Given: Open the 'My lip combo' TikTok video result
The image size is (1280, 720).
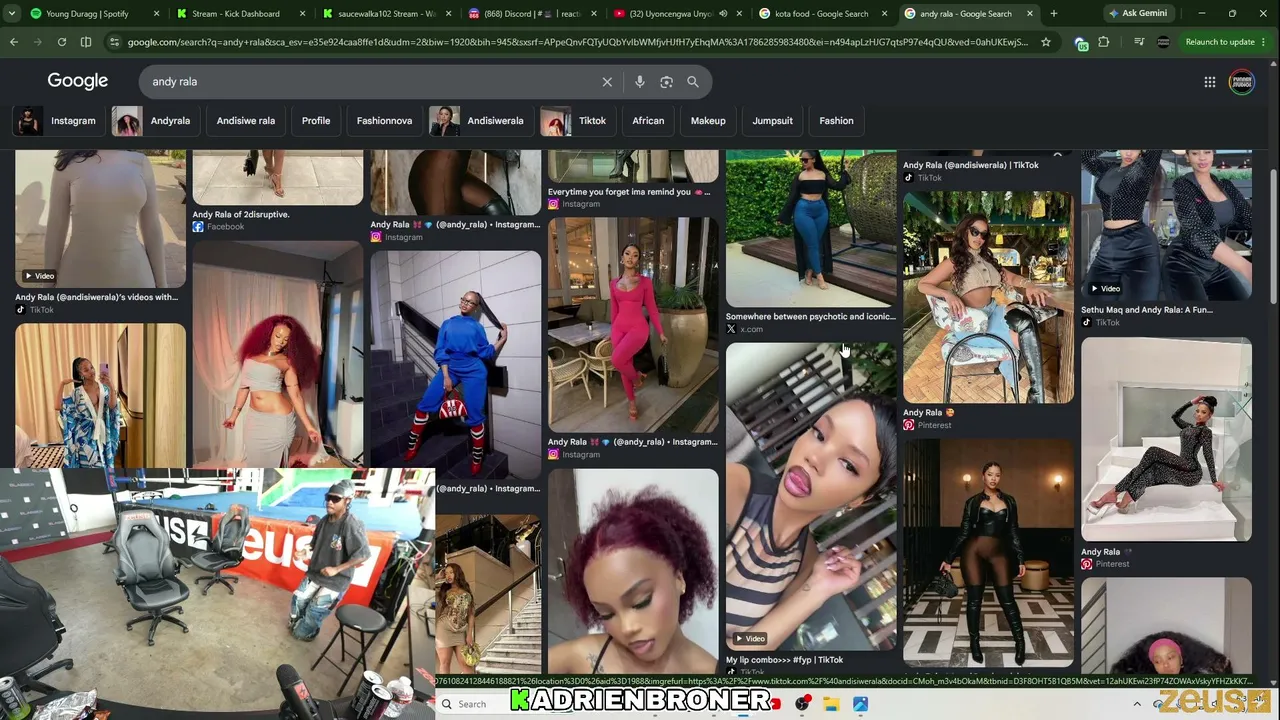Looking at the screenshot, I should (x=811, y=496).
